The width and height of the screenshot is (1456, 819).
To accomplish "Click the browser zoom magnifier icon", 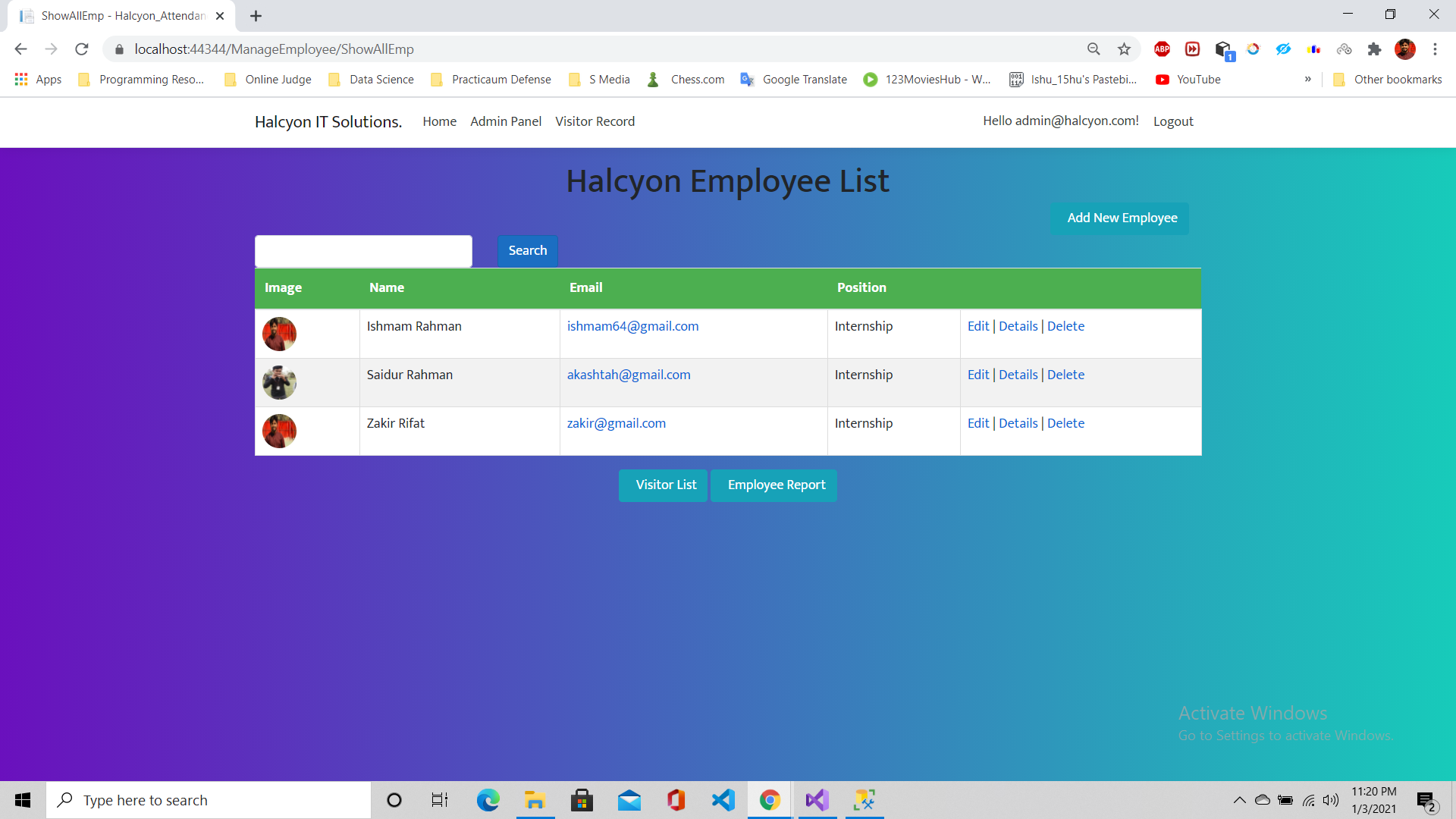I will click(1094, 49).
